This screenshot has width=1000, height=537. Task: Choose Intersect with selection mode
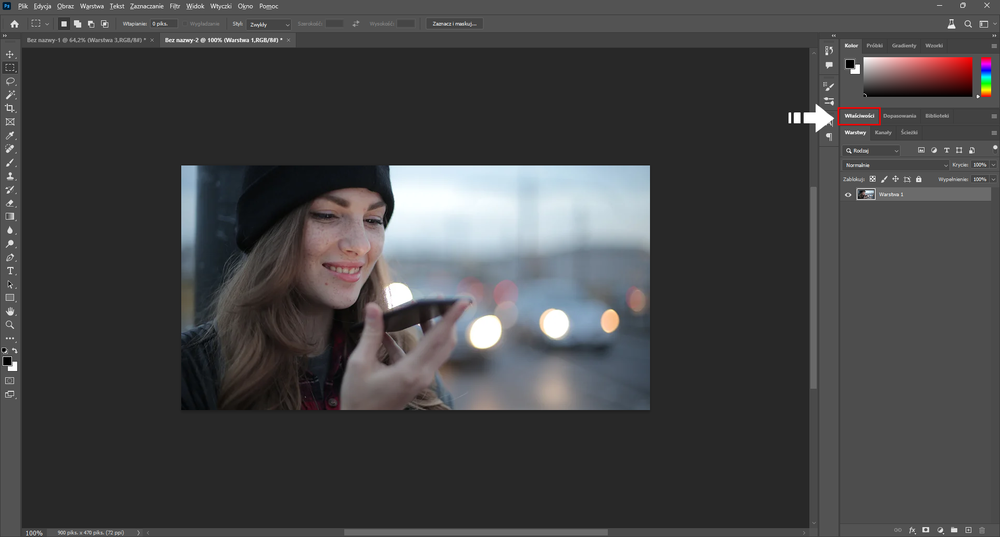(105, 24)
